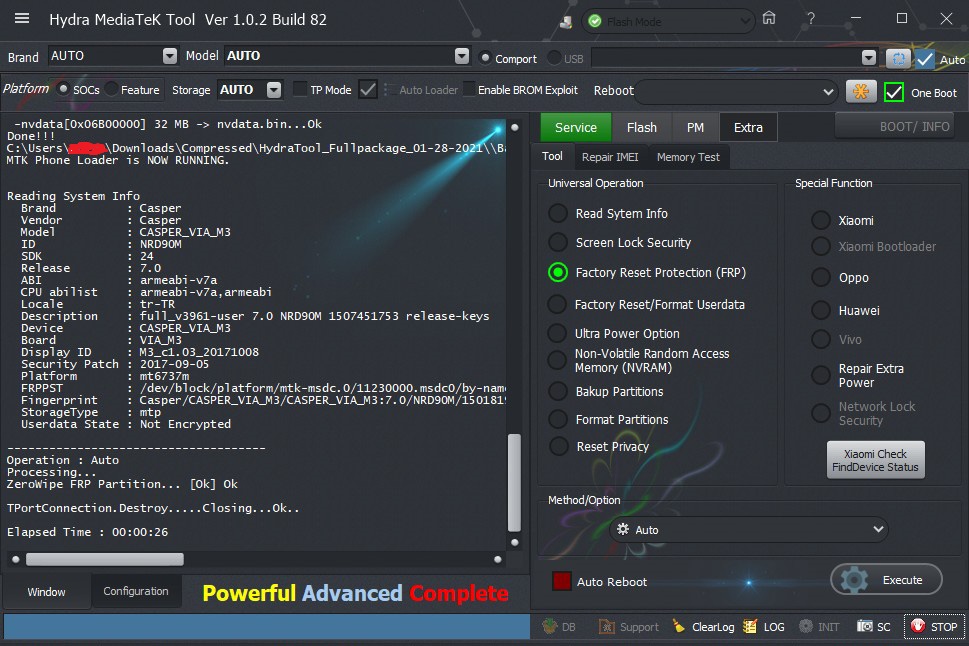
Task: Switch to the Flash tab
Action: (x=641, y=127)
